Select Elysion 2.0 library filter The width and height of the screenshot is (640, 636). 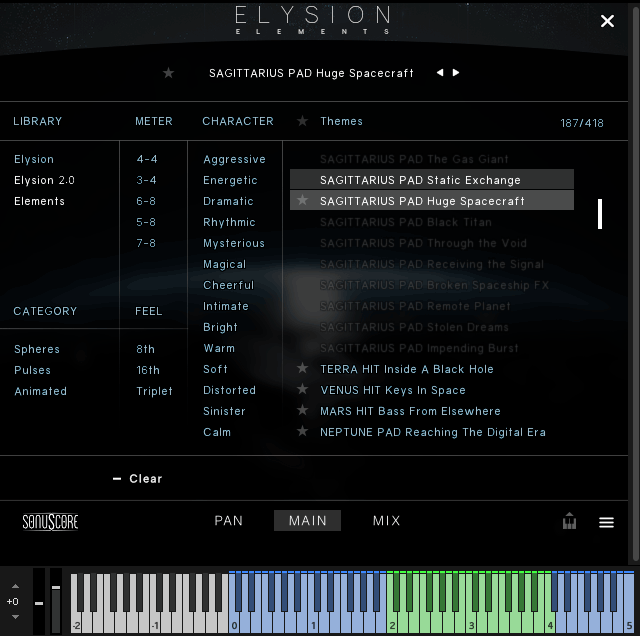click(x=44, y=180)
